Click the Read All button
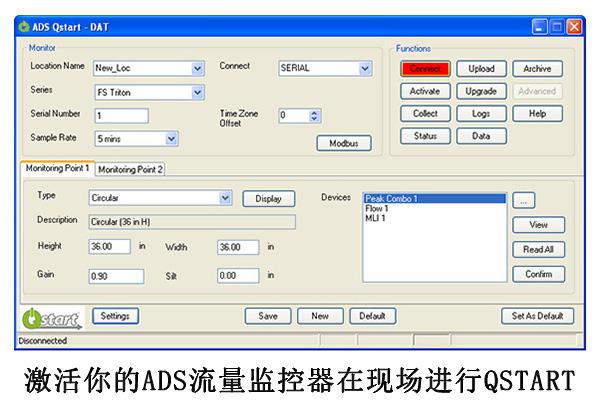 click(x=538, y=249)
